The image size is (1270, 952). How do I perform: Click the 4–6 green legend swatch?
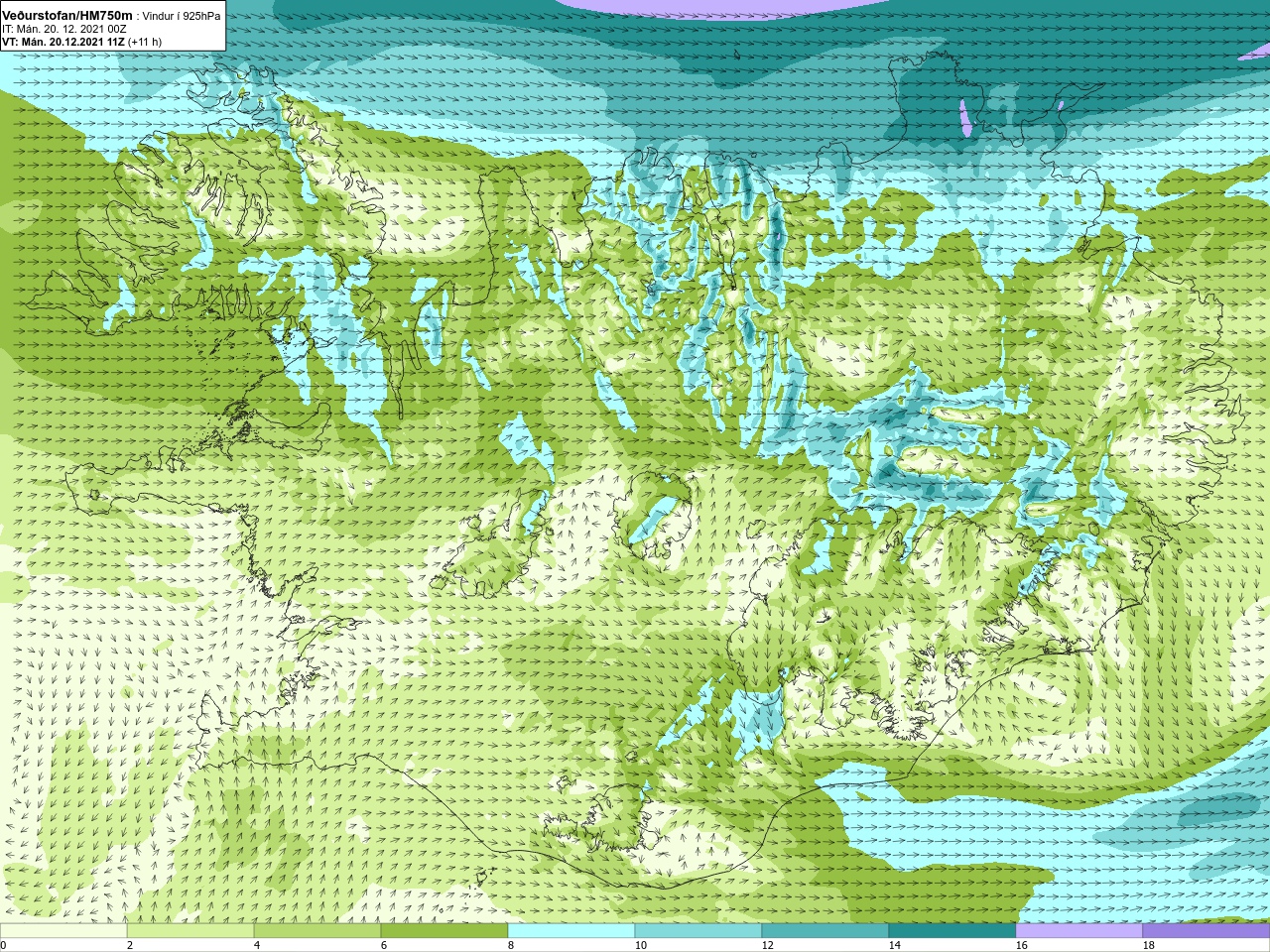point(317,932)
